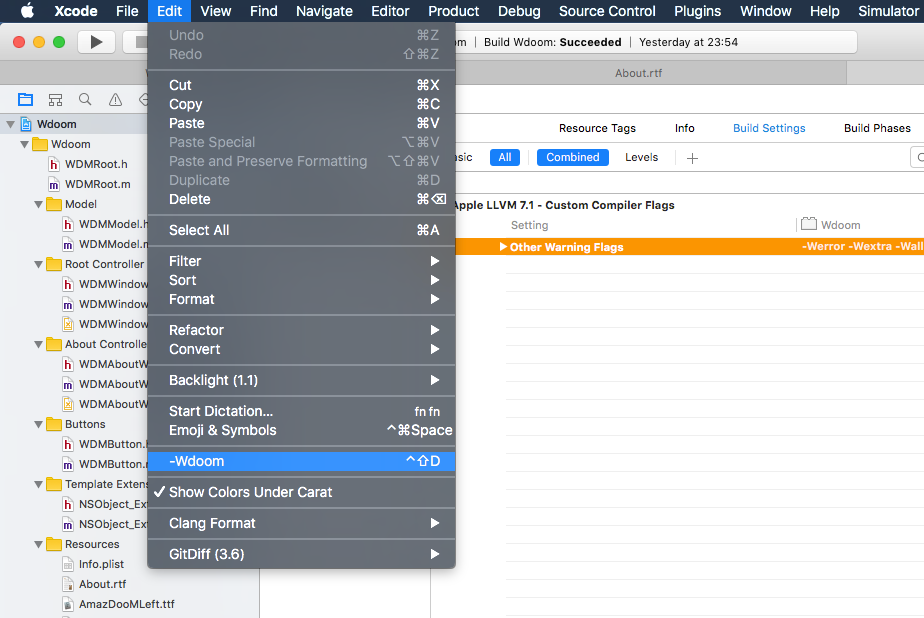Viewport: 924px width, 618px height.
Task: Choose Delete from Edit menu
Action: [x=301, y=199]
